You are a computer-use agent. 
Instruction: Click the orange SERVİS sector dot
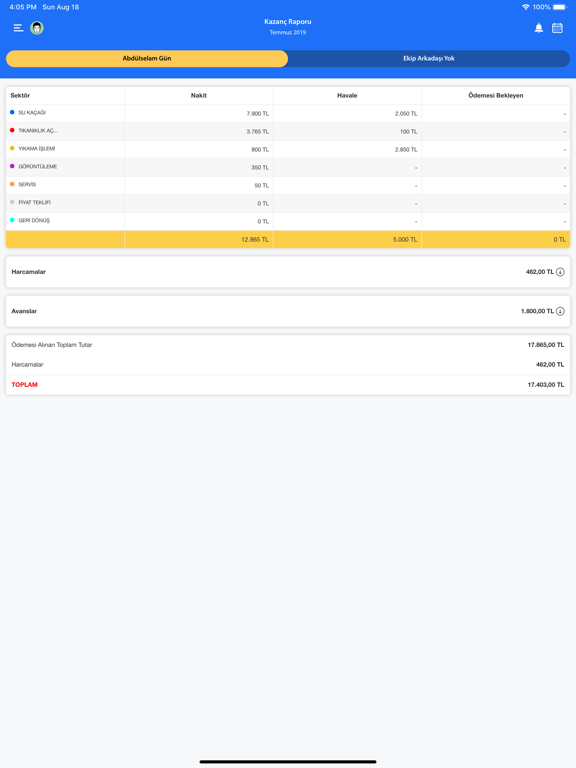click(12, 184)
